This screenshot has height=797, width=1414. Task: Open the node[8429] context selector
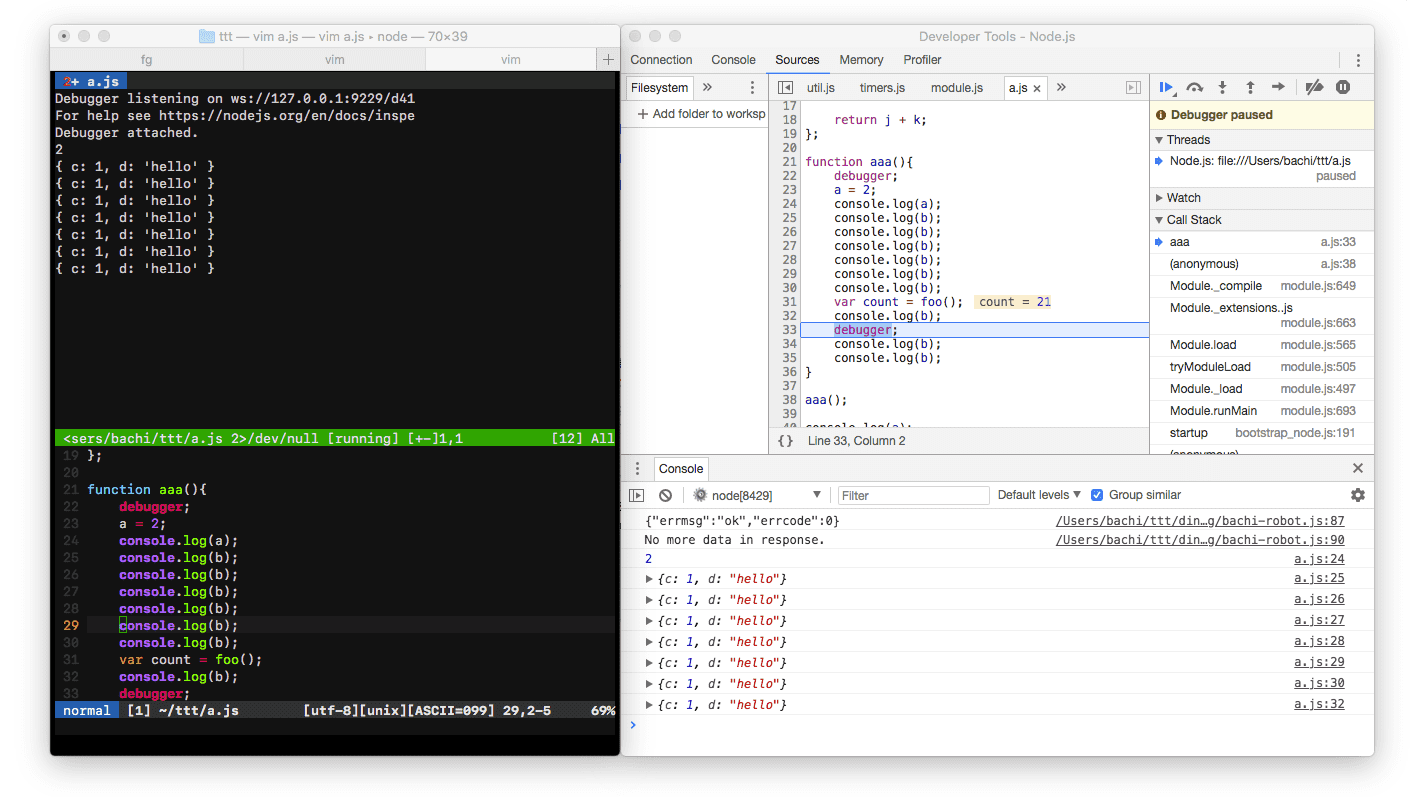pyautogui.click(x=757, y=495)
